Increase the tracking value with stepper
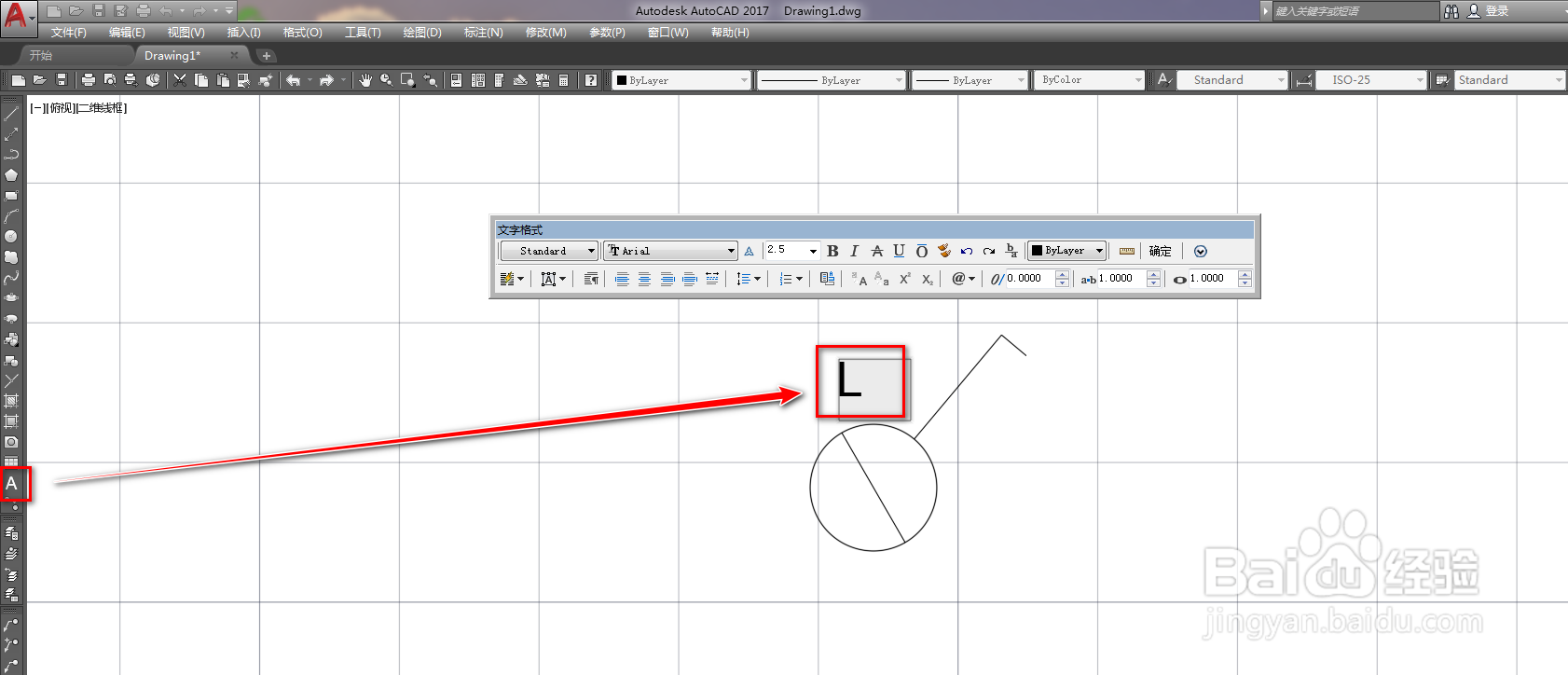1568x675 pixels. pos(1153,274)
